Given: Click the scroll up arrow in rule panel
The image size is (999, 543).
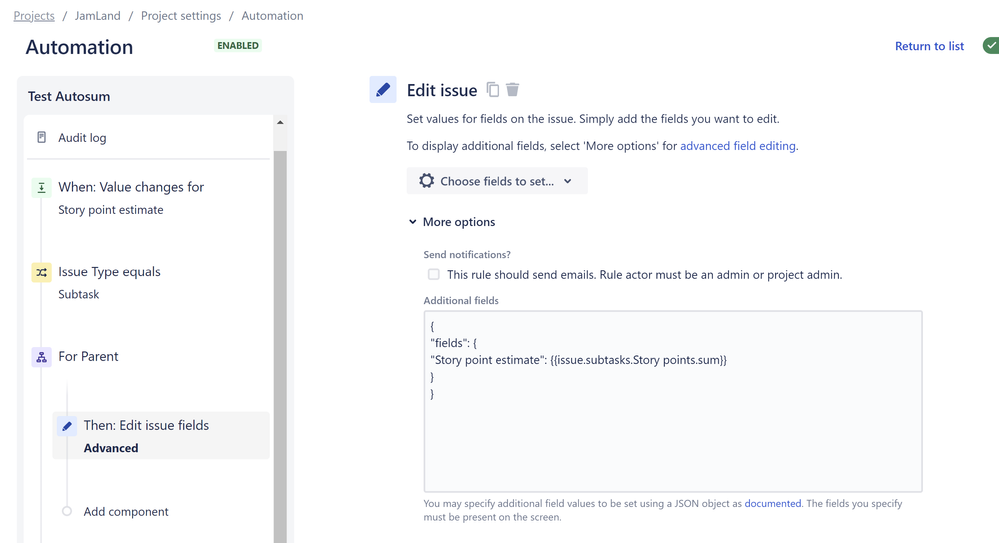Looking at the screenshot, I should point(280,122).
